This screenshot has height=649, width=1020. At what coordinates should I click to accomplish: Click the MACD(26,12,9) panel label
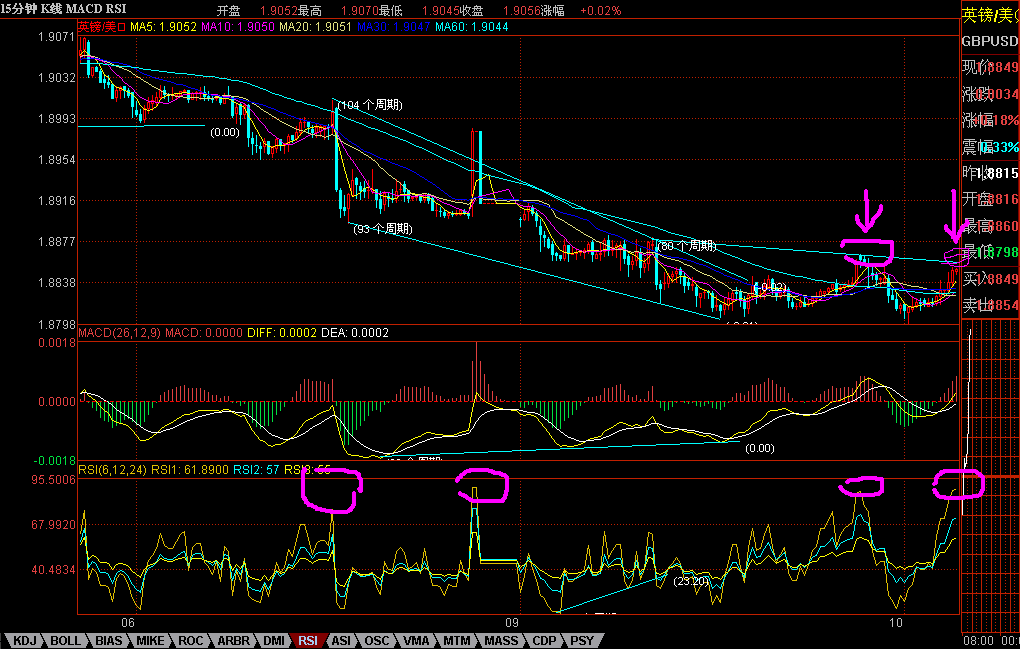pyautogui.click(x=120, y=332)
